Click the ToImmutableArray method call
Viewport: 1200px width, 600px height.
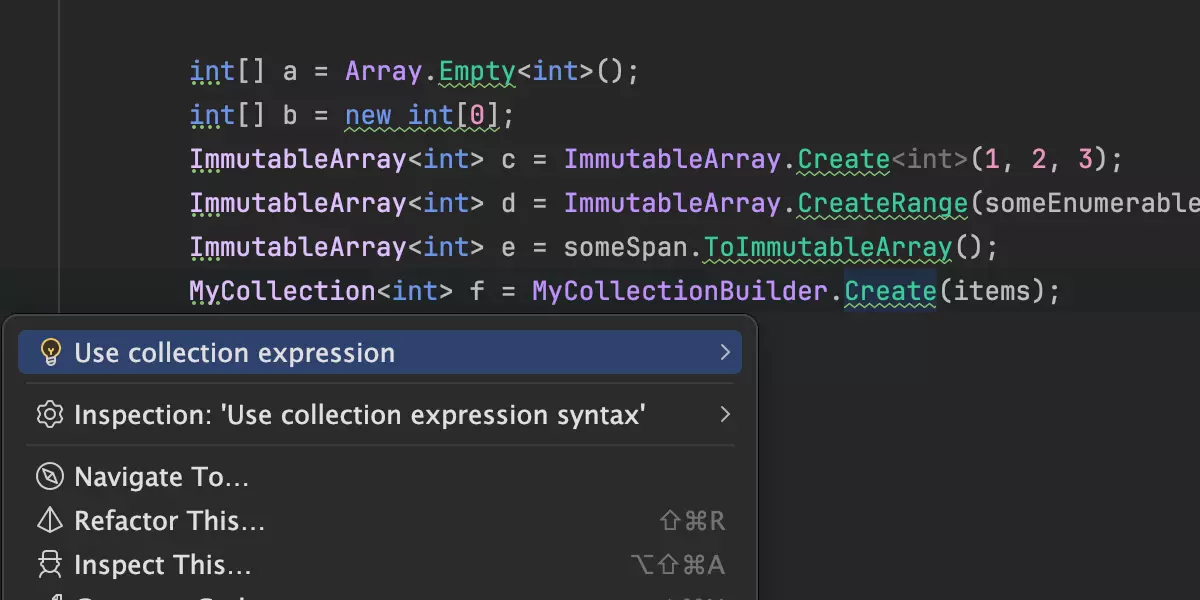(827, 247)
